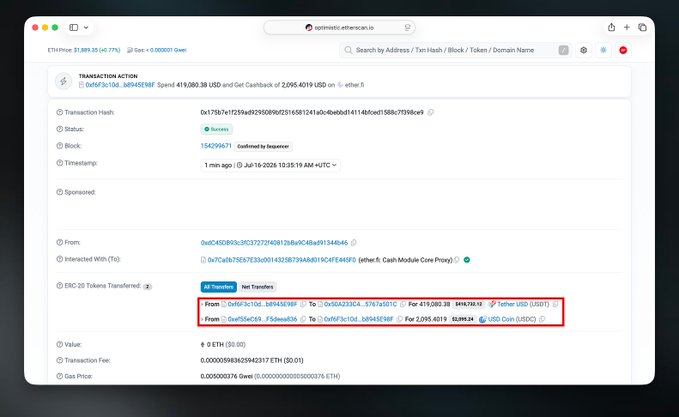The image size is (679, 417).
Task: Click the $2,095.24 value badge
Action: click(x=462, y=319)
